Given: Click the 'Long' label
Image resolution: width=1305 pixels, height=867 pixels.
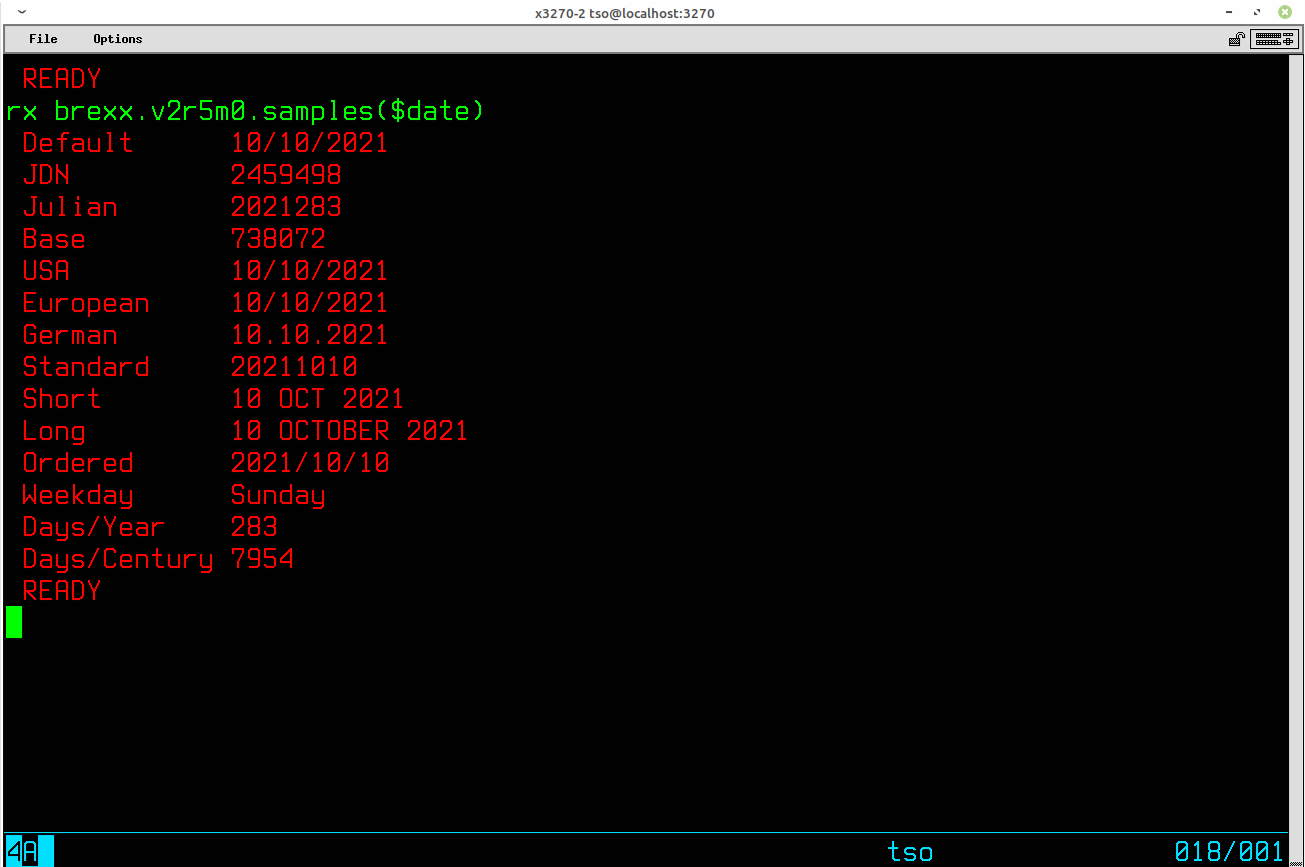Looking at the screenshot, I should click(x=54, y=430).
